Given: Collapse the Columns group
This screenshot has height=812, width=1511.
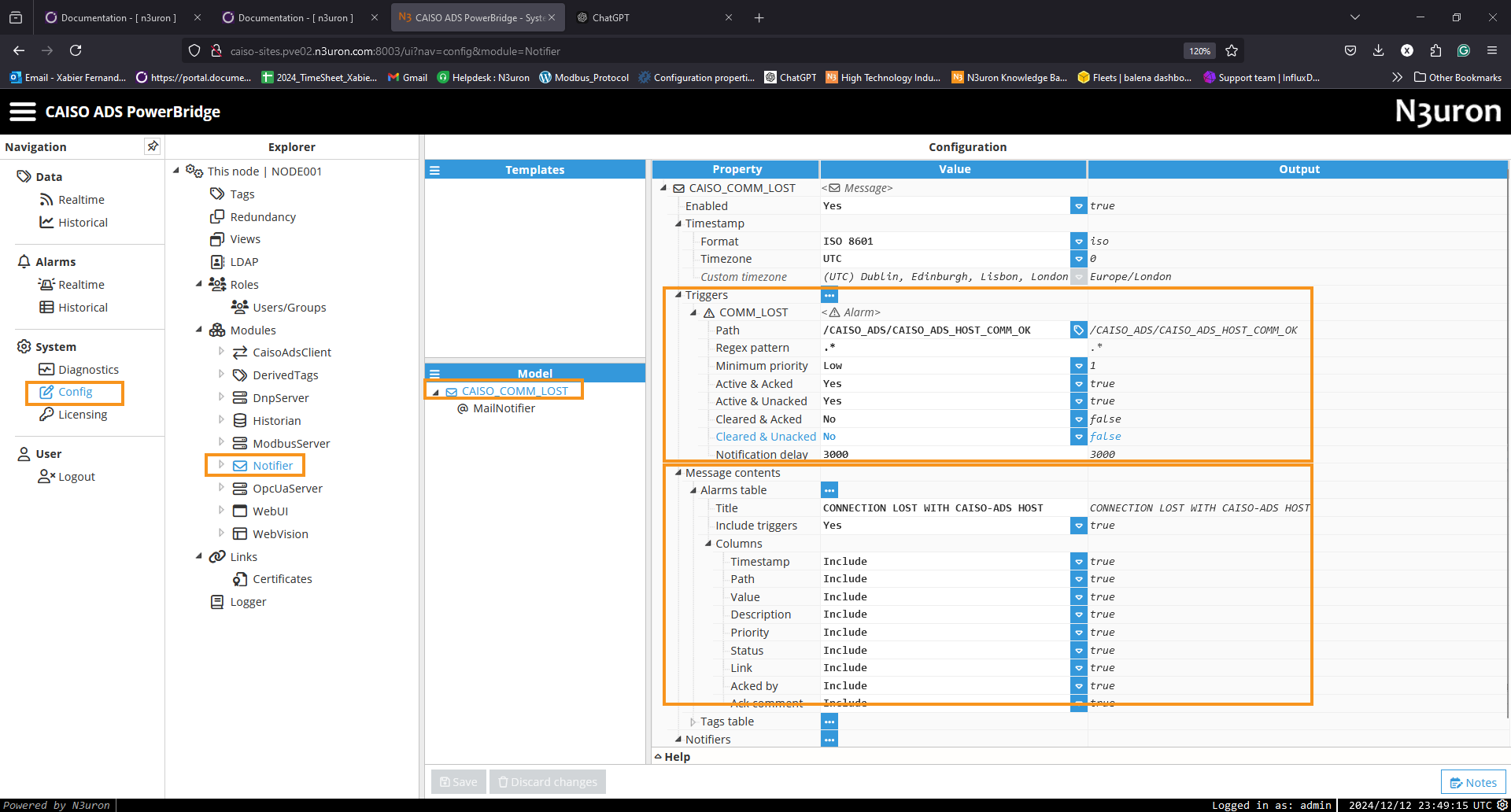Looking at the screenshot, I should coord(707,543).
